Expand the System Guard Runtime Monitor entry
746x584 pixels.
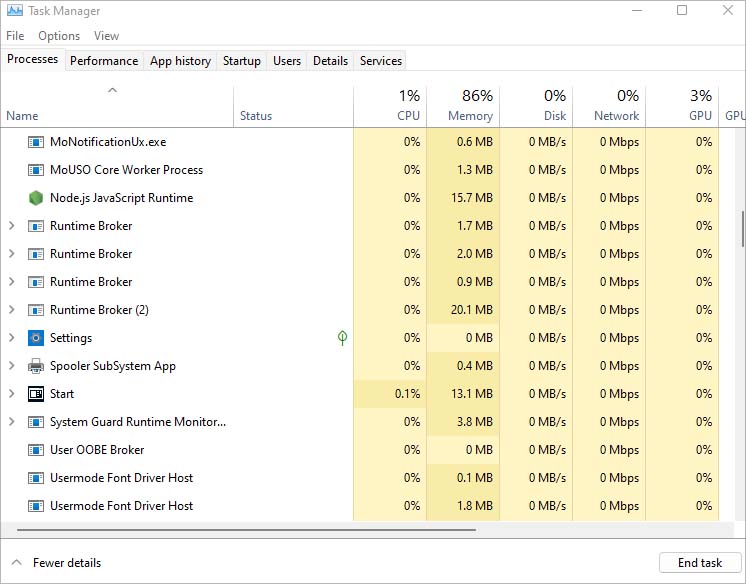pyautogui.click(x=12, y=422)
